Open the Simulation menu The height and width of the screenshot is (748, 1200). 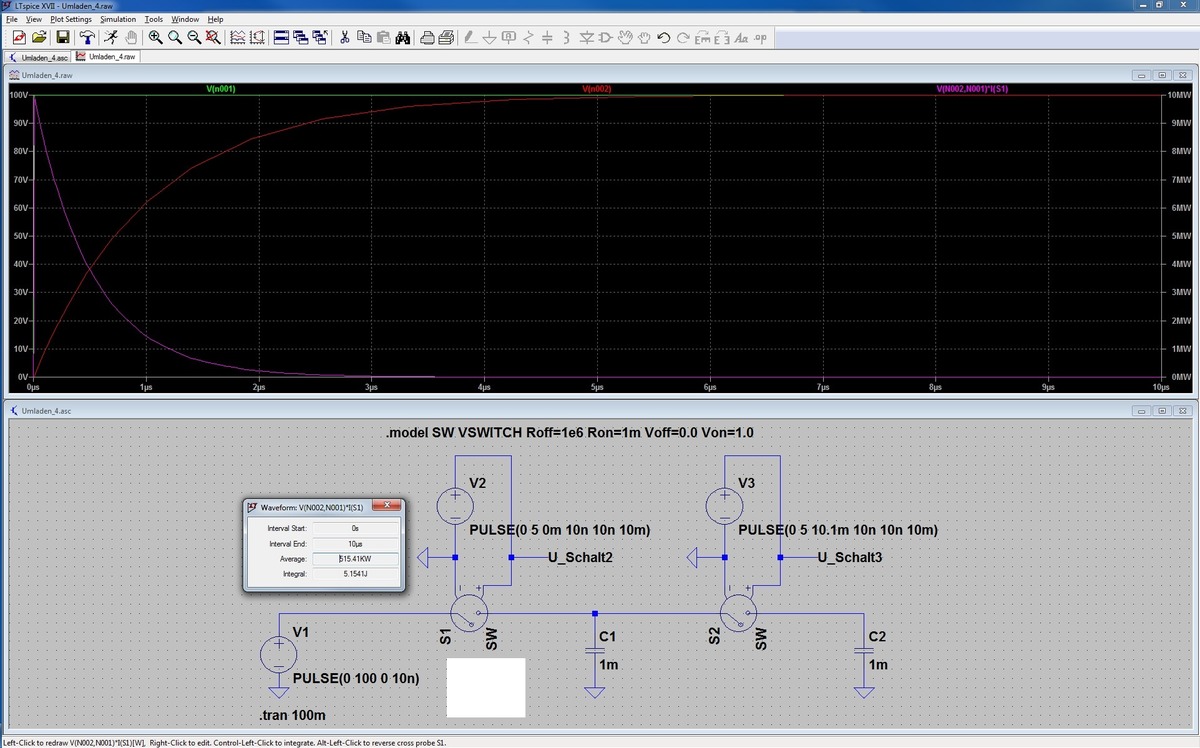(118, 19)
